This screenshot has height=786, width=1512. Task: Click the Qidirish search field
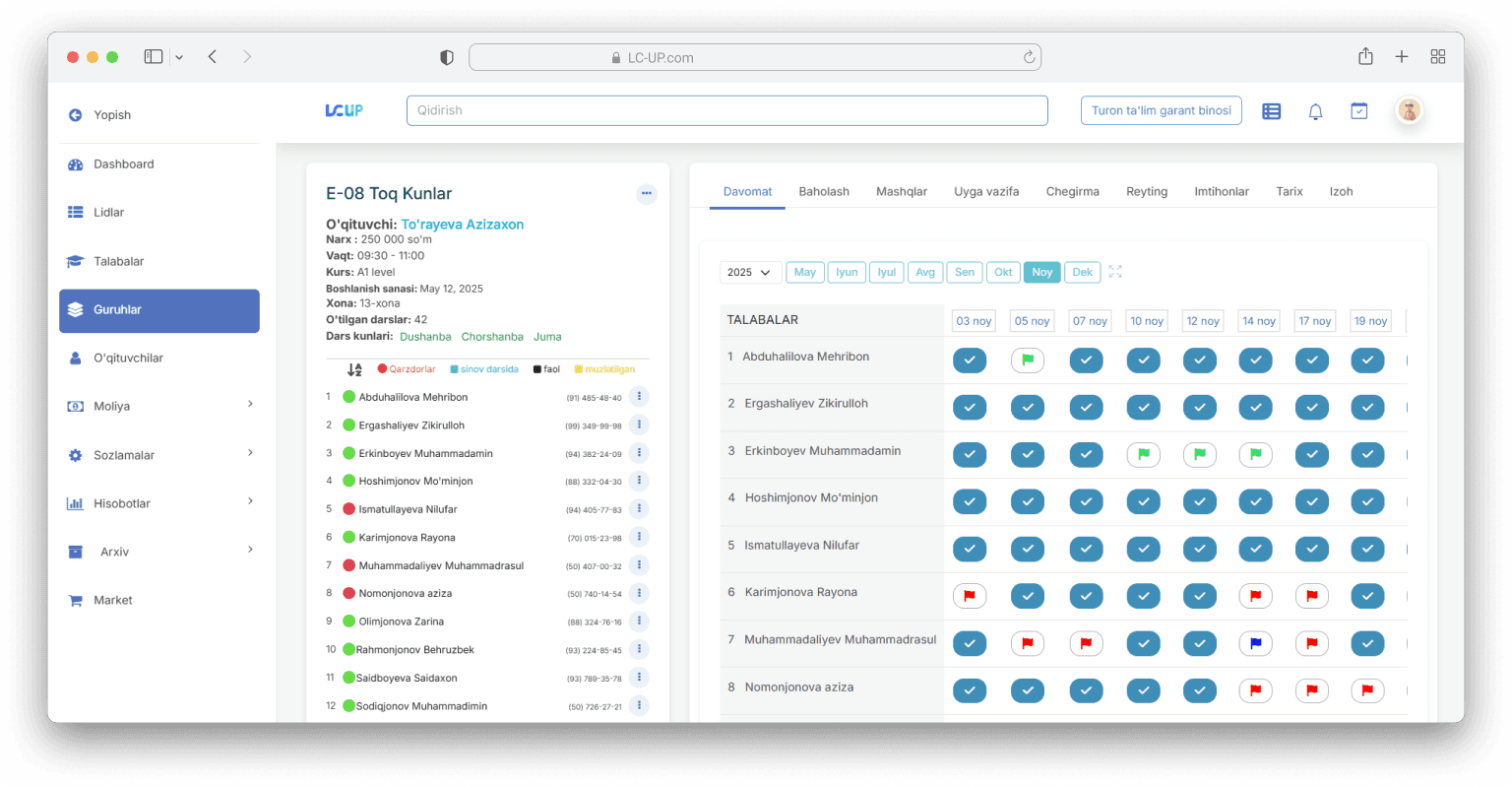point(726,110)
